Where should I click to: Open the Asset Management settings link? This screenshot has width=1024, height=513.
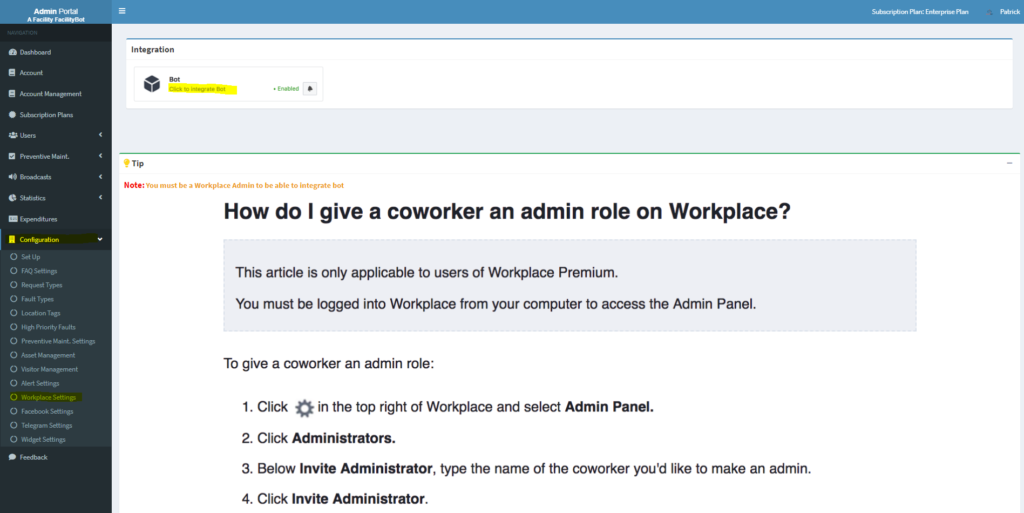48,355
